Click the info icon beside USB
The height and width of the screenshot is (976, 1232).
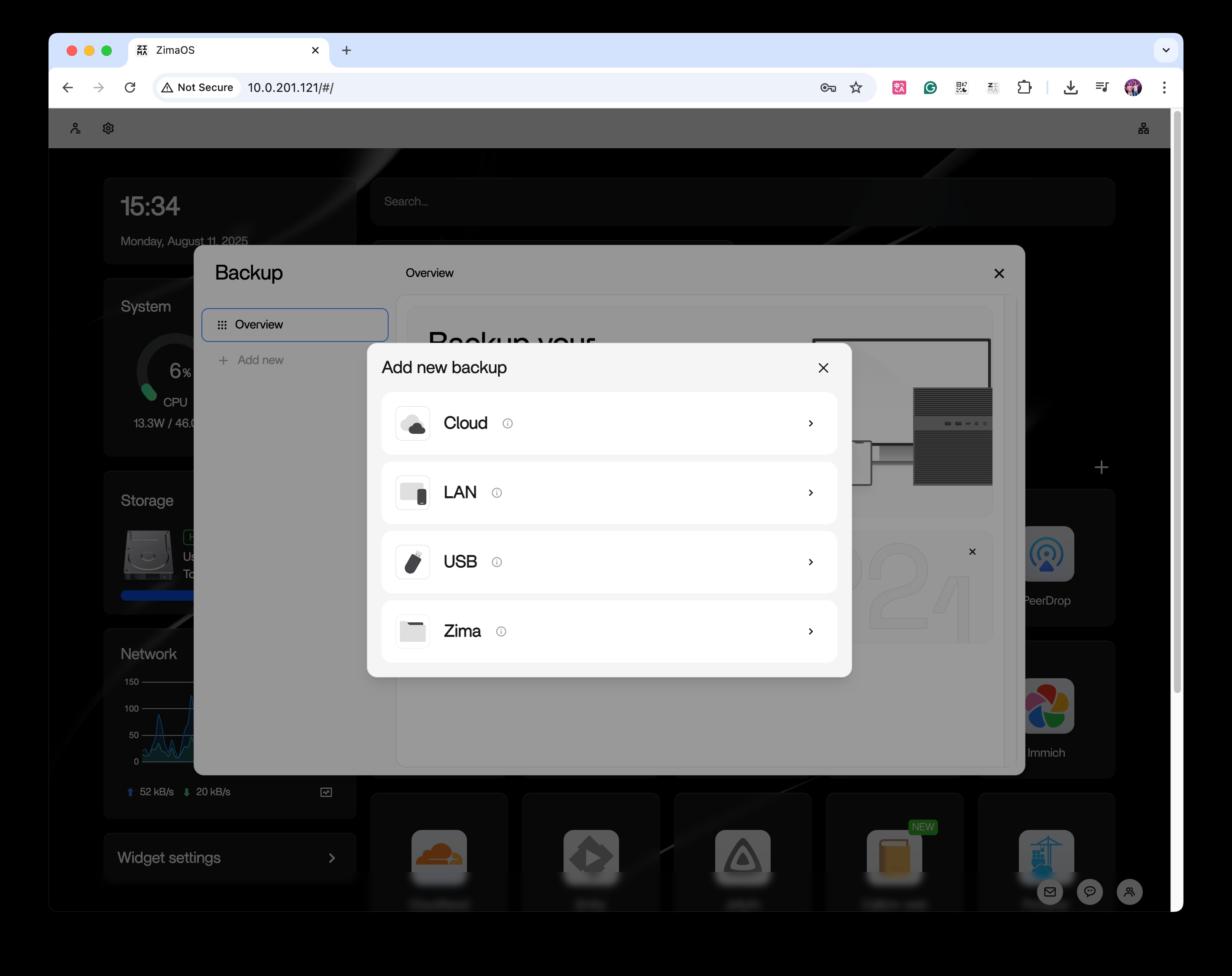[x=497, y=562]
